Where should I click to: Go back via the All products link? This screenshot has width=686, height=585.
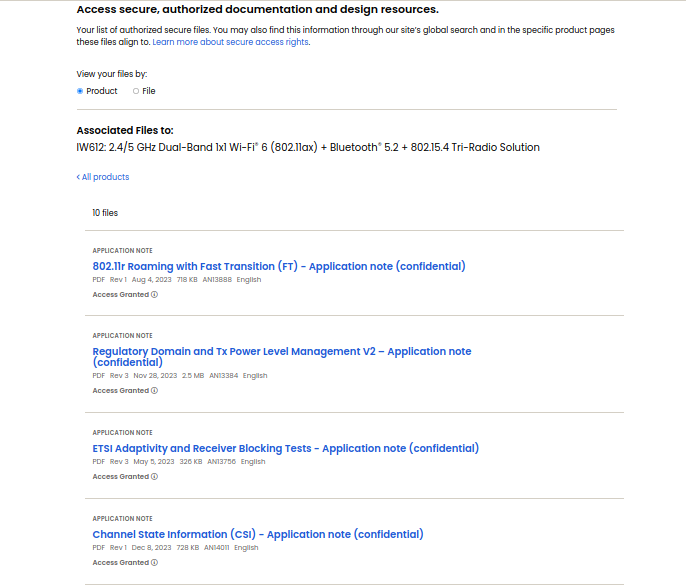pos(103,177)
